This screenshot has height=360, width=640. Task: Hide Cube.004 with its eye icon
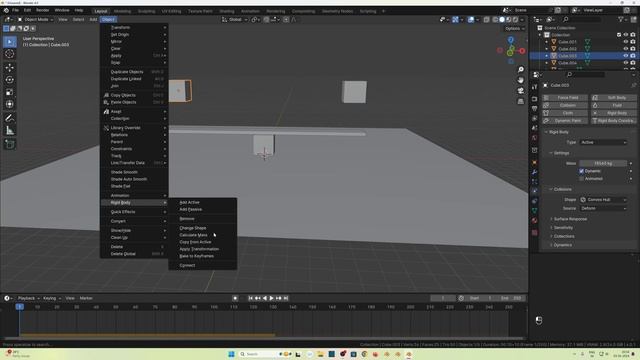click(x=625, y=62)
